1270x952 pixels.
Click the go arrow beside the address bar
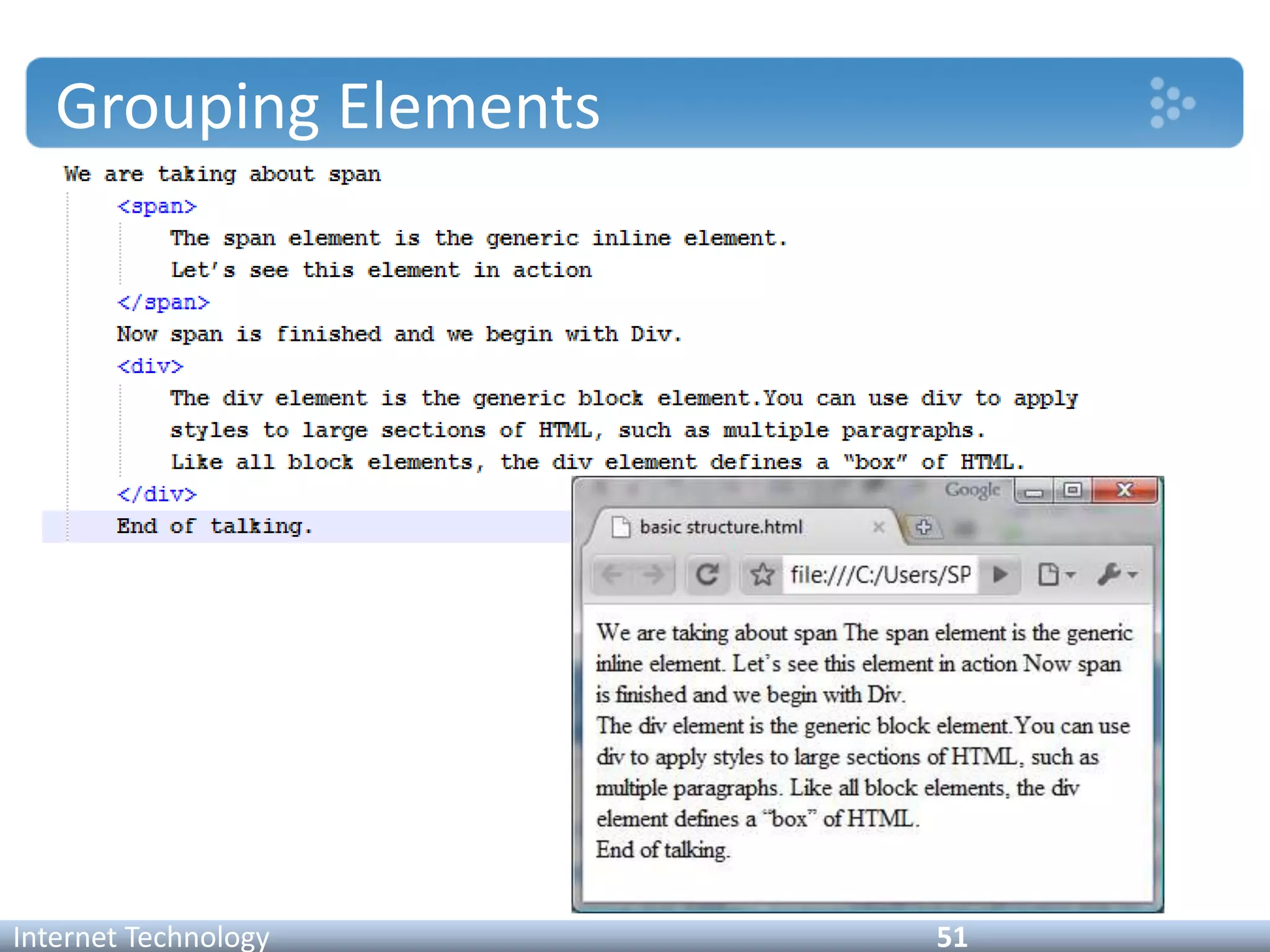[1000, 575]
